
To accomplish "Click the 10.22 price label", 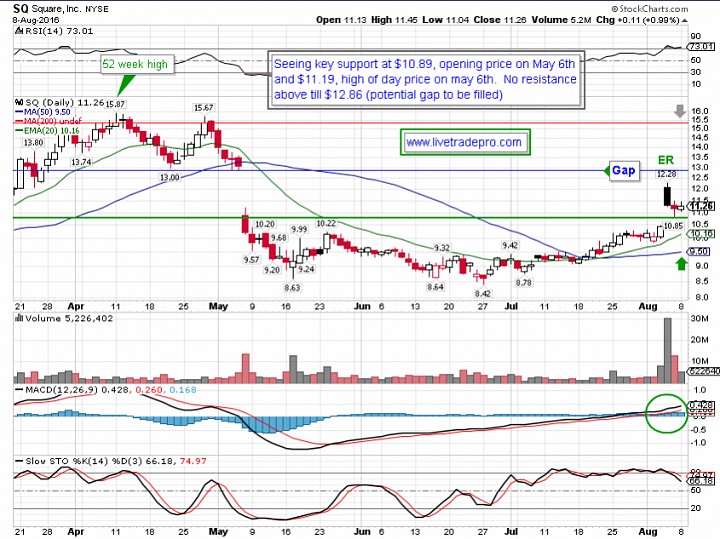I will pos(326,223).
